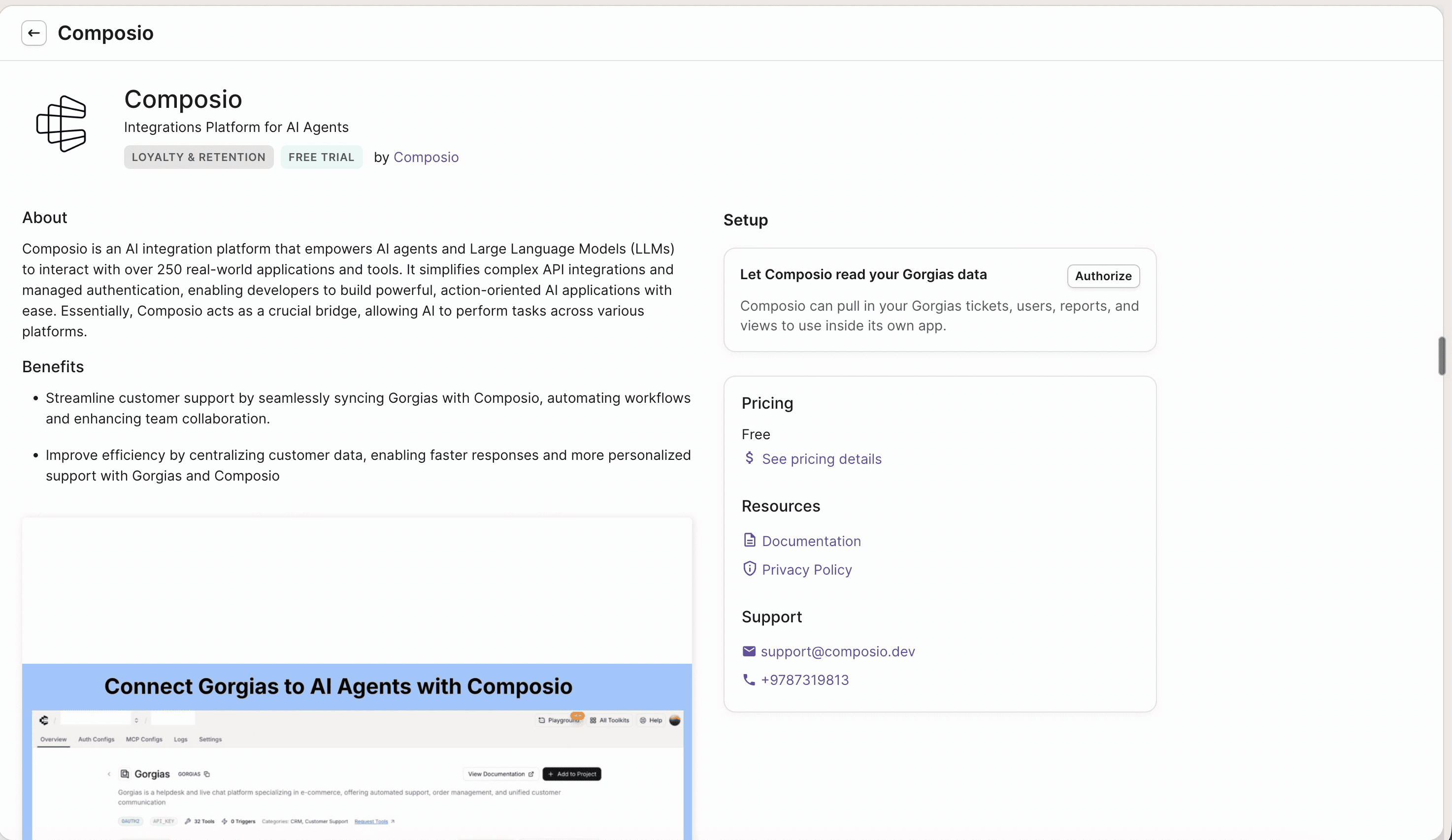Open the Composio developer link
1452x840 pixels.
point(426,157)
